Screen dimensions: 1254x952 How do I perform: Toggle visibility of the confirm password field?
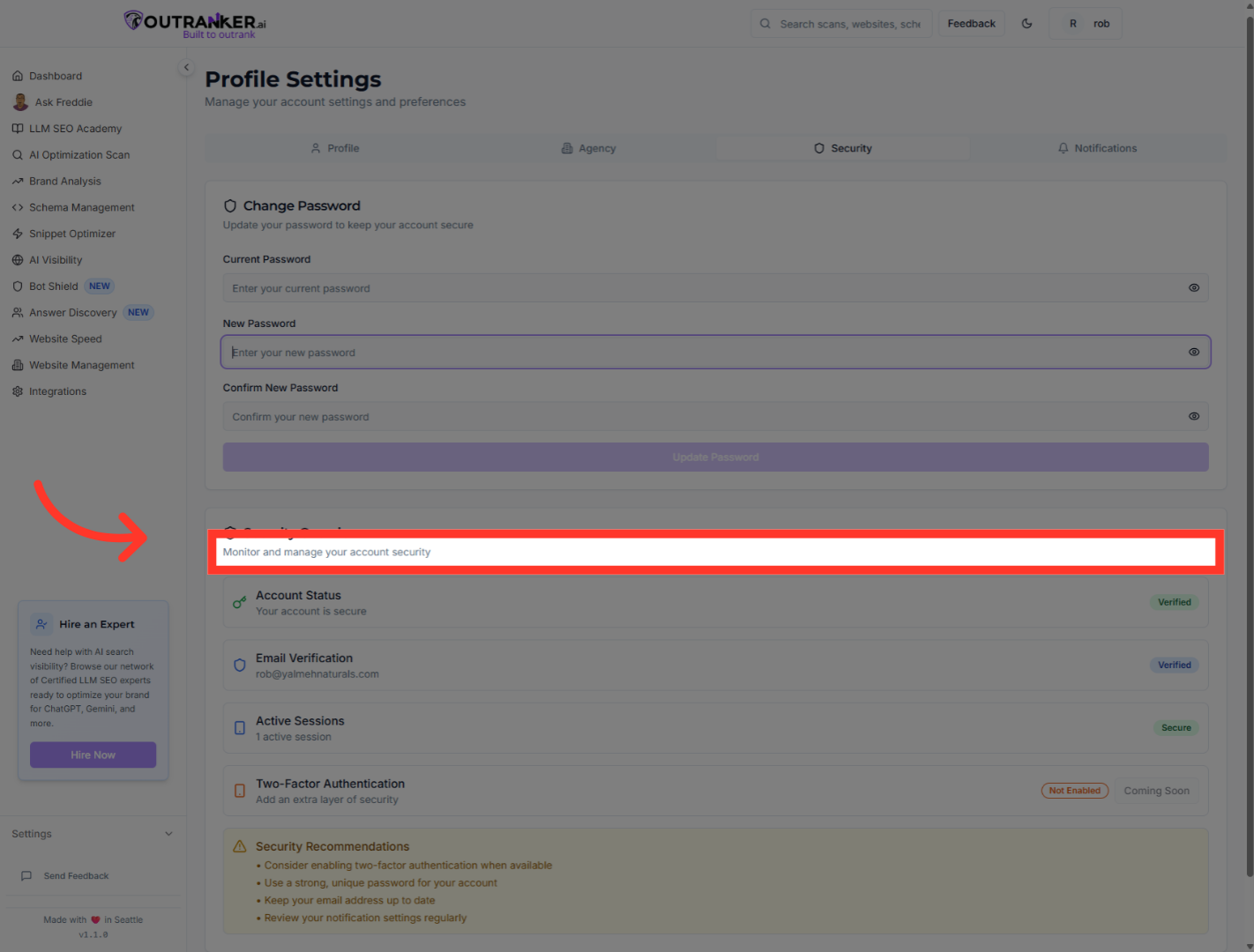pos(1194,416)
